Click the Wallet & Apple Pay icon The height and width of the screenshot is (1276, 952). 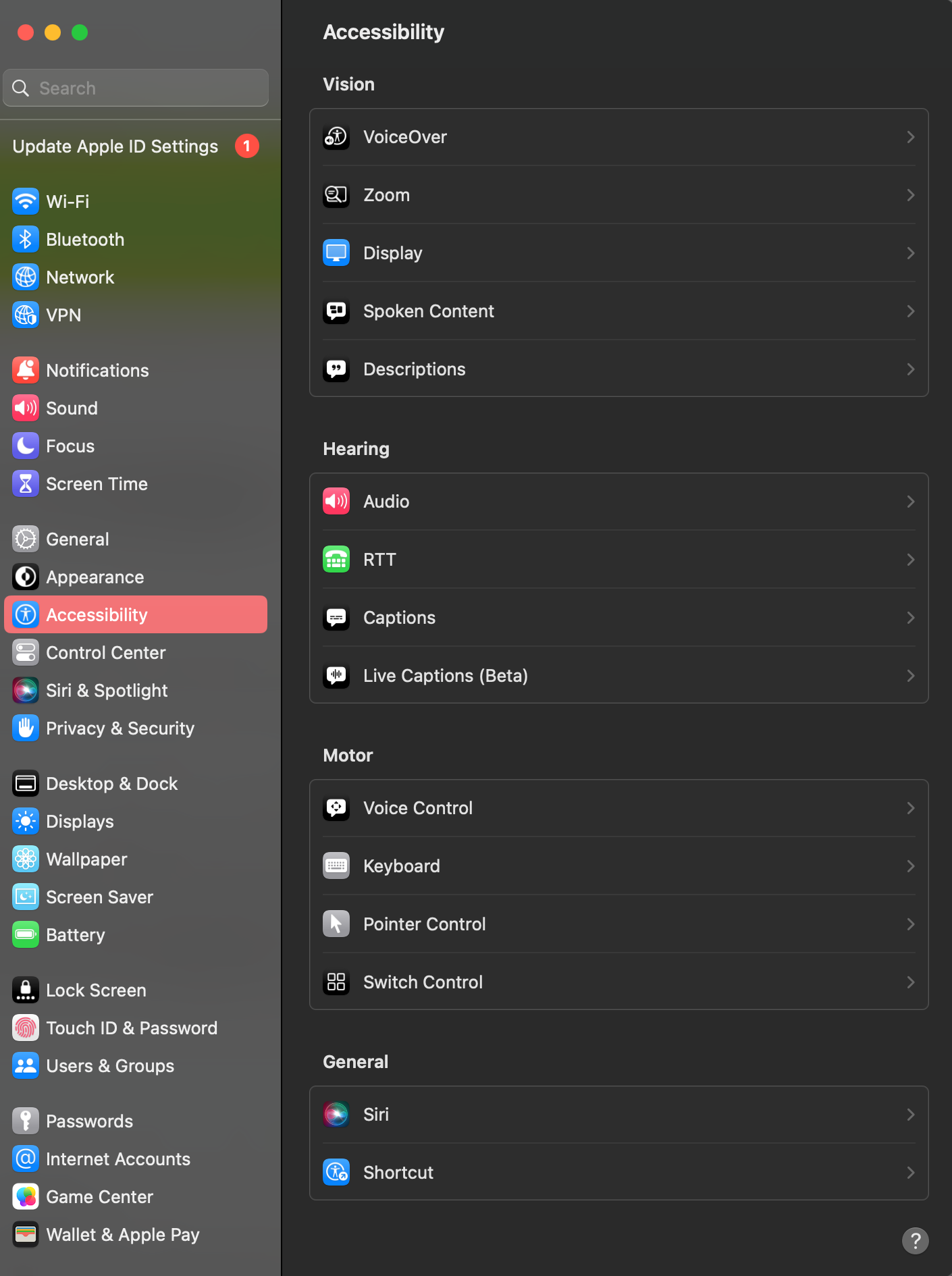[x=26, y=1235]
